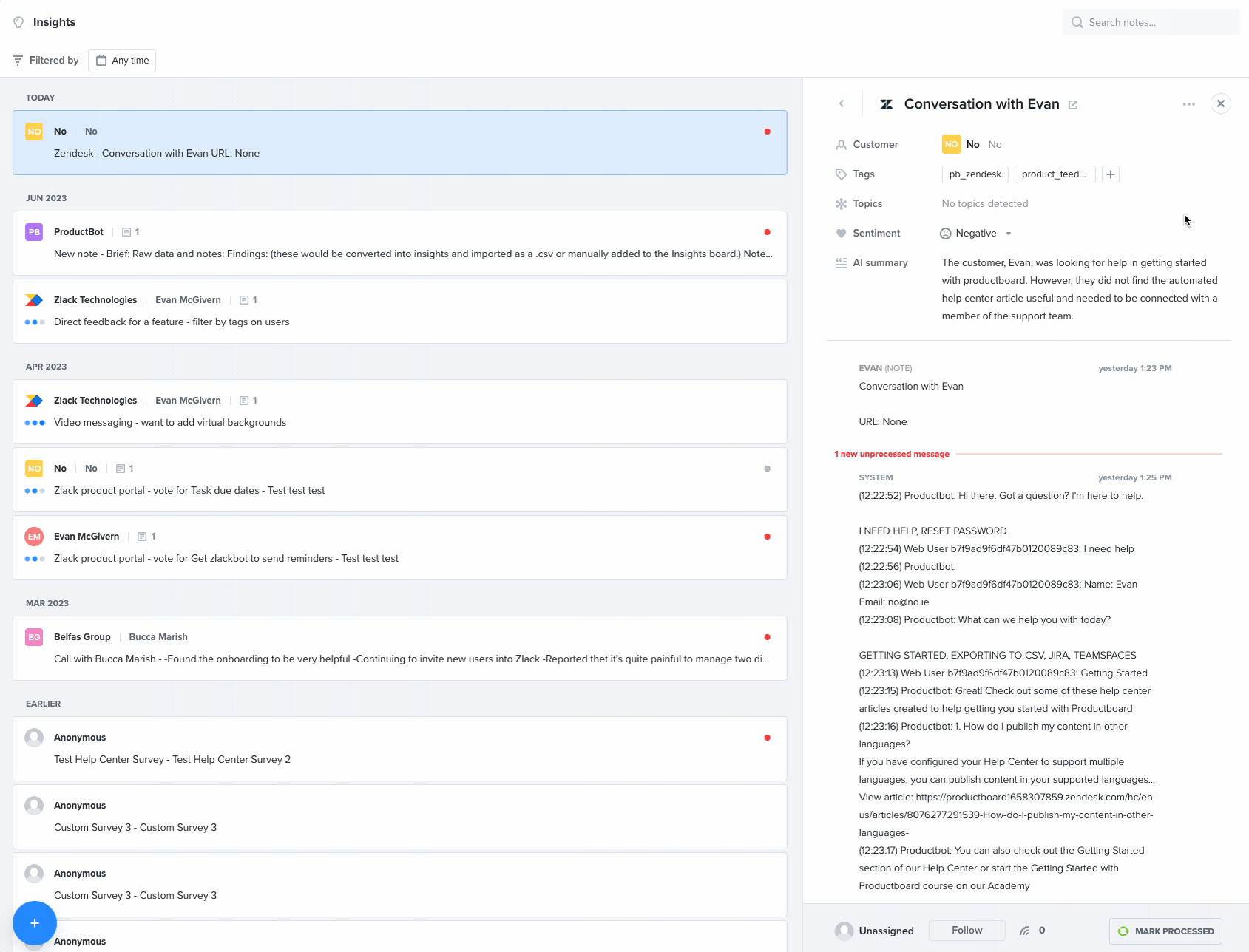
Task: Open conversation in external link icon
Action: click(x=1073, y=105)
